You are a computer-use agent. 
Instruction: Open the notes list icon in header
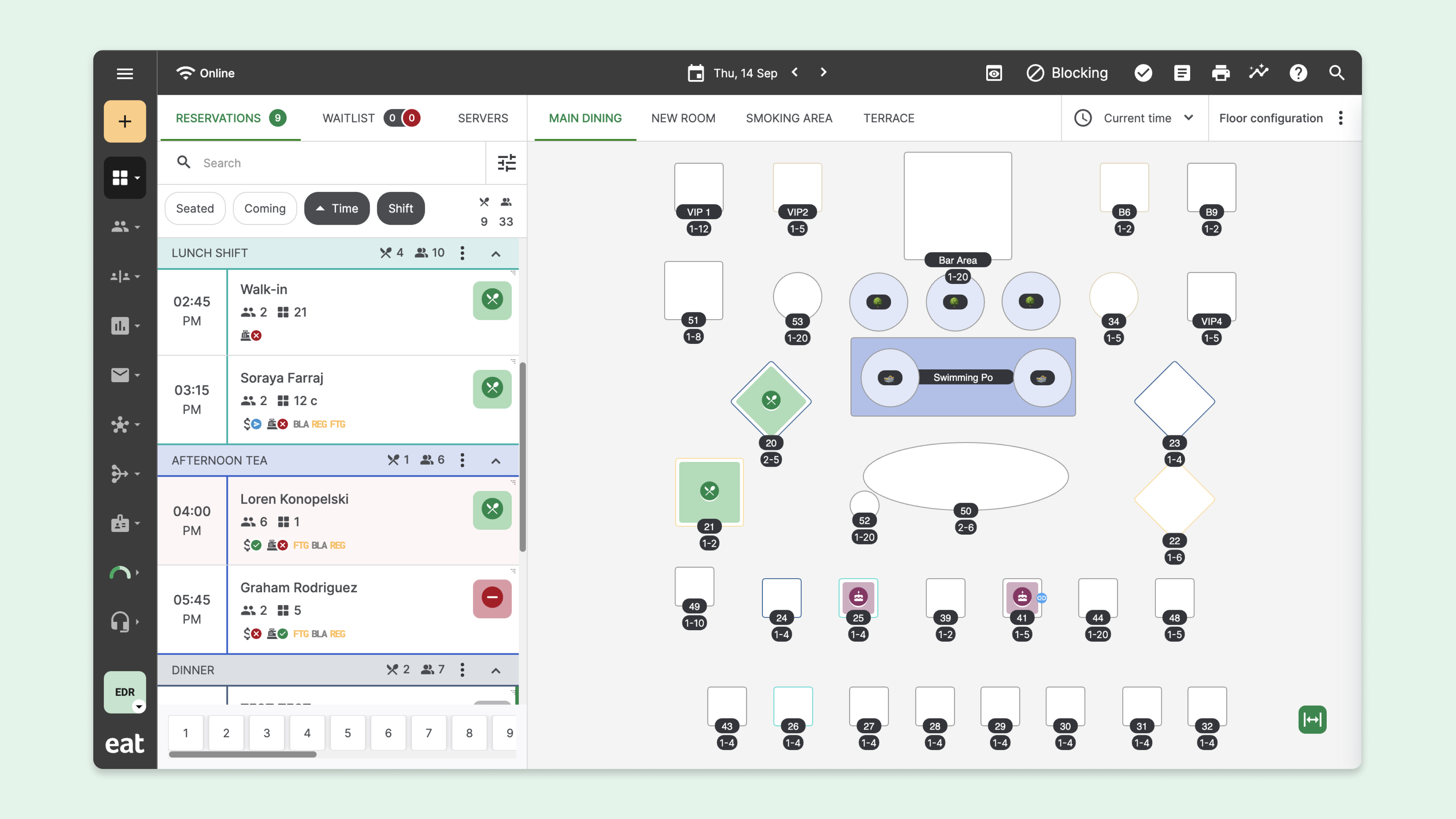(1182, 73)
